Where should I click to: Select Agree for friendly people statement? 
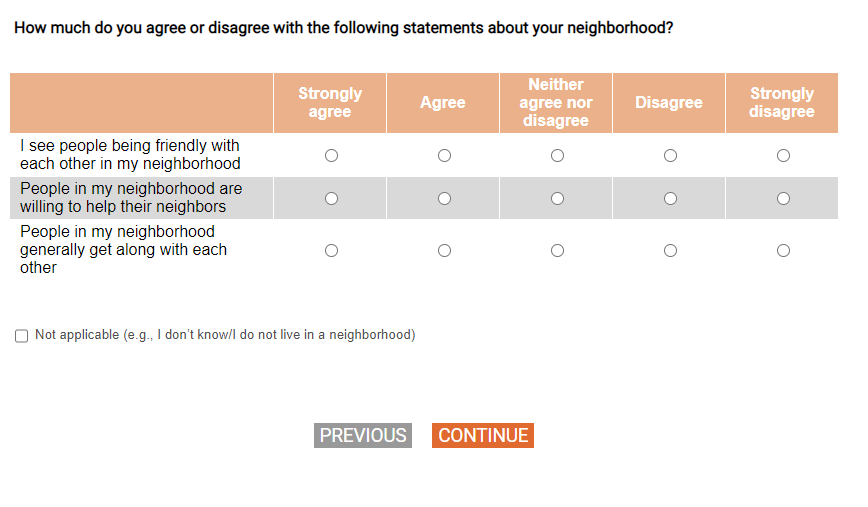tap(444, 156)
